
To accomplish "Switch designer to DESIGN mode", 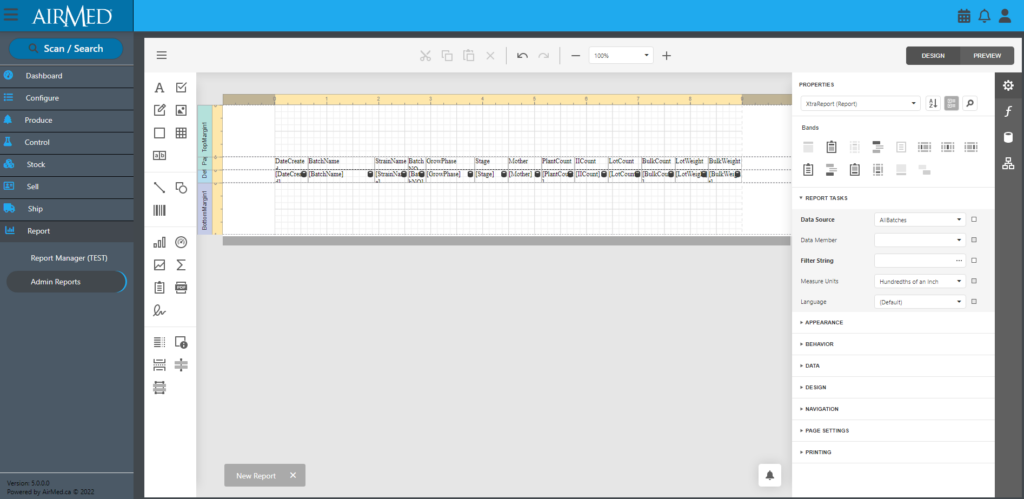I will tap(933, 56).
